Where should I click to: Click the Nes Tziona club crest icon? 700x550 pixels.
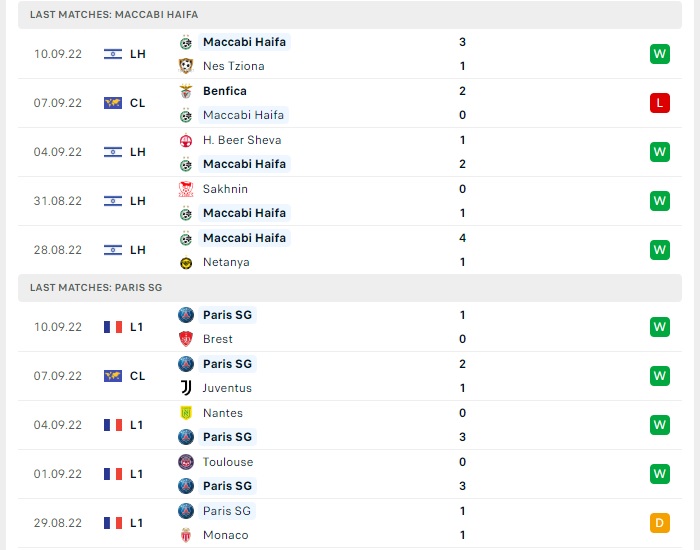(x=186, y=66)
